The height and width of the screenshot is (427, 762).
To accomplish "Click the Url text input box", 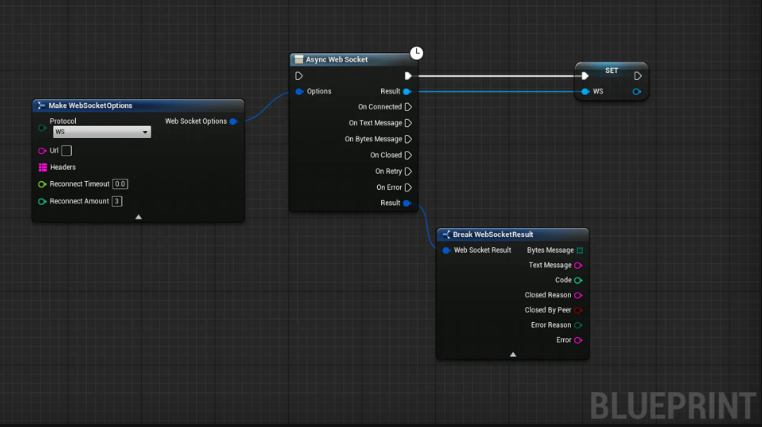I will pyautogui.click(x=67, y=151).
